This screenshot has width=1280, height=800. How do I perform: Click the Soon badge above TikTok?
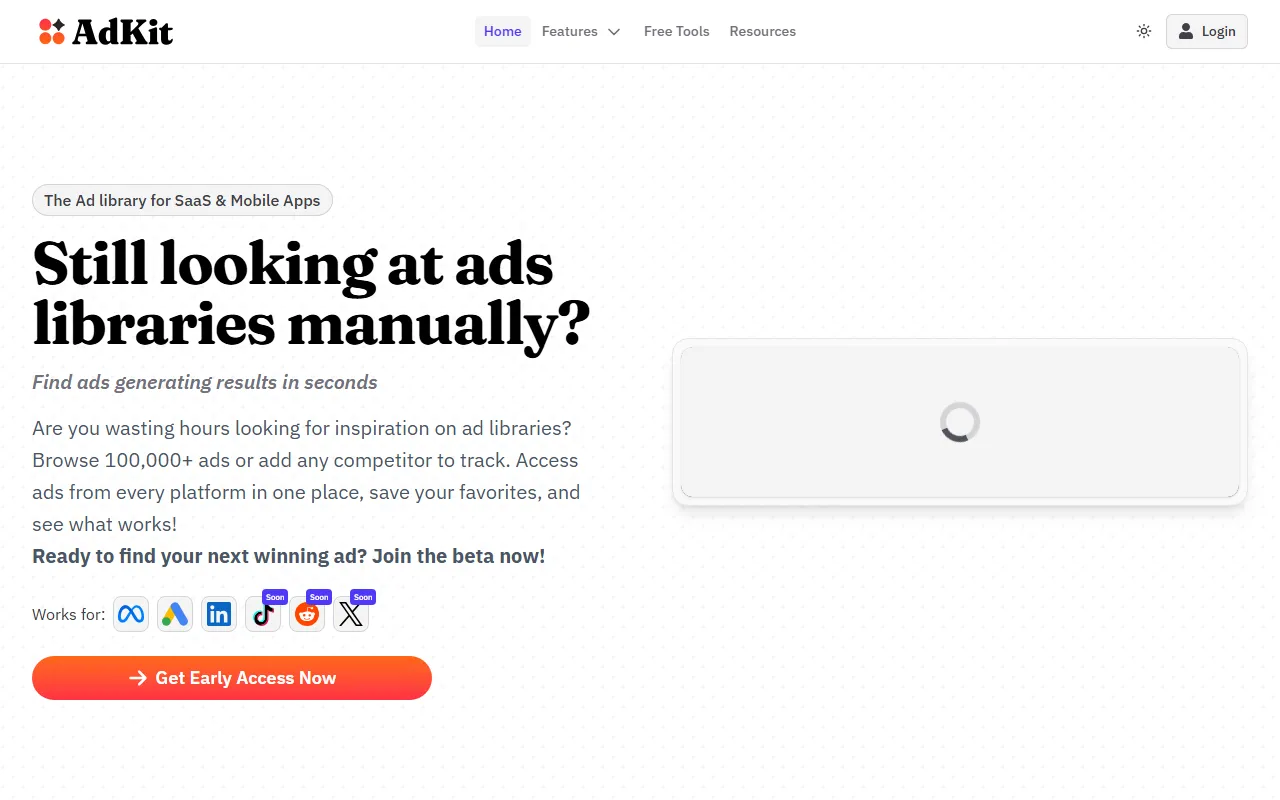[275, 597]
